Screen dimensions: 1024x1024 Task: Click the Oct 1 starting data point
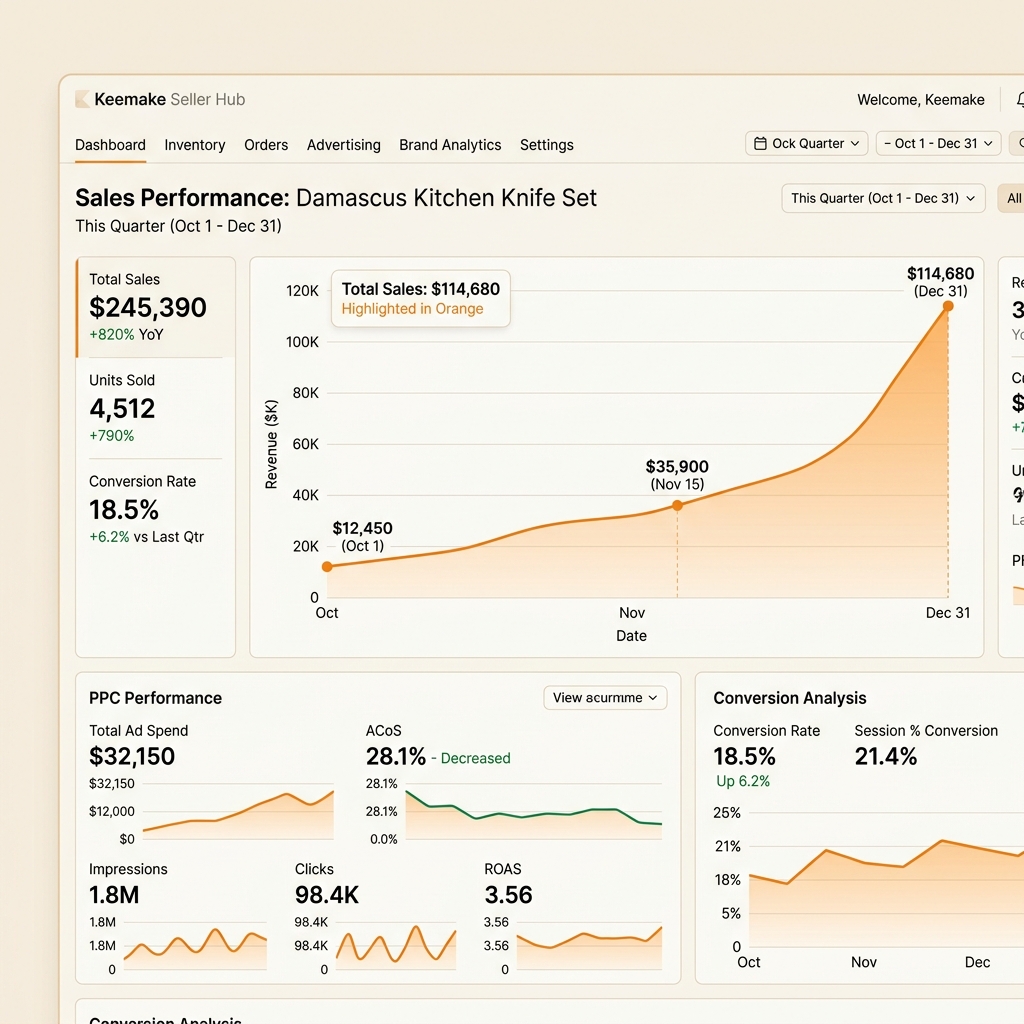pyautogui.click(x=327, y=566)
